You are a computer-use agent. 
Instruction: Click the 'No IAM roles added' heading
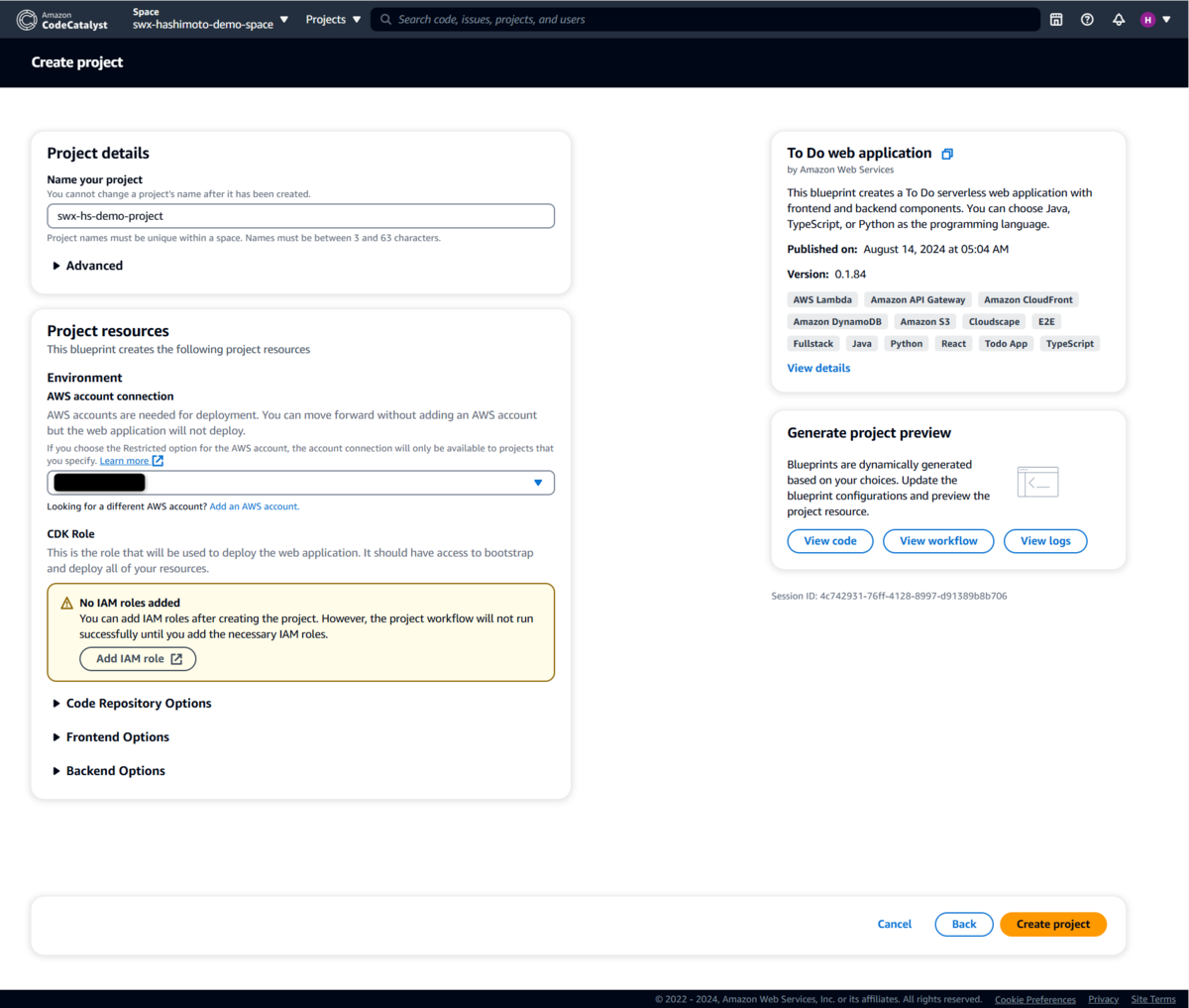click(x=130, y=603)
